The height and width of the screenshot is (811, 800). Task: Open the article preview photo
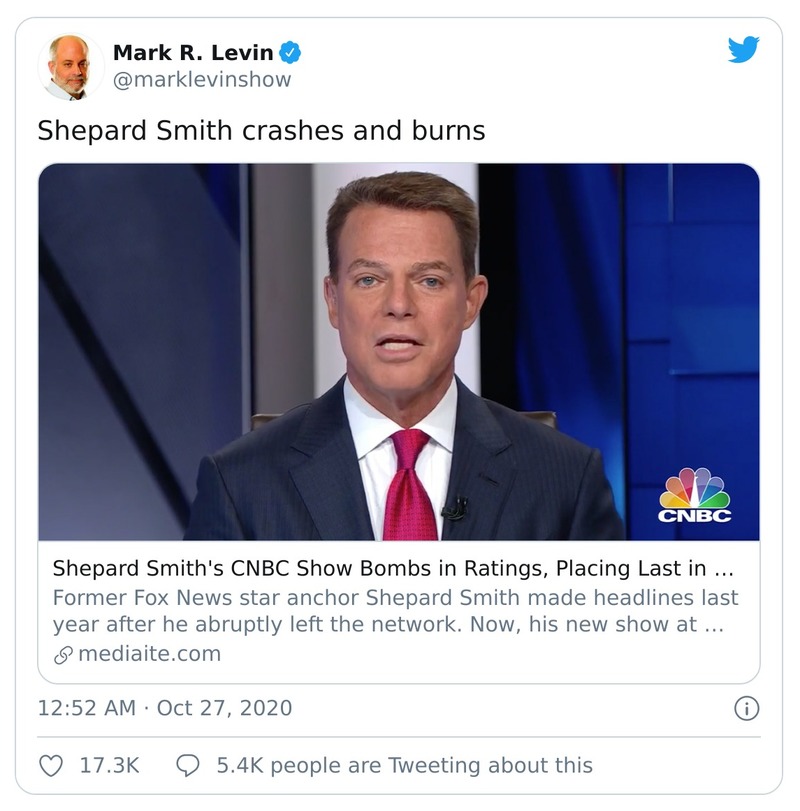point(398,352)
